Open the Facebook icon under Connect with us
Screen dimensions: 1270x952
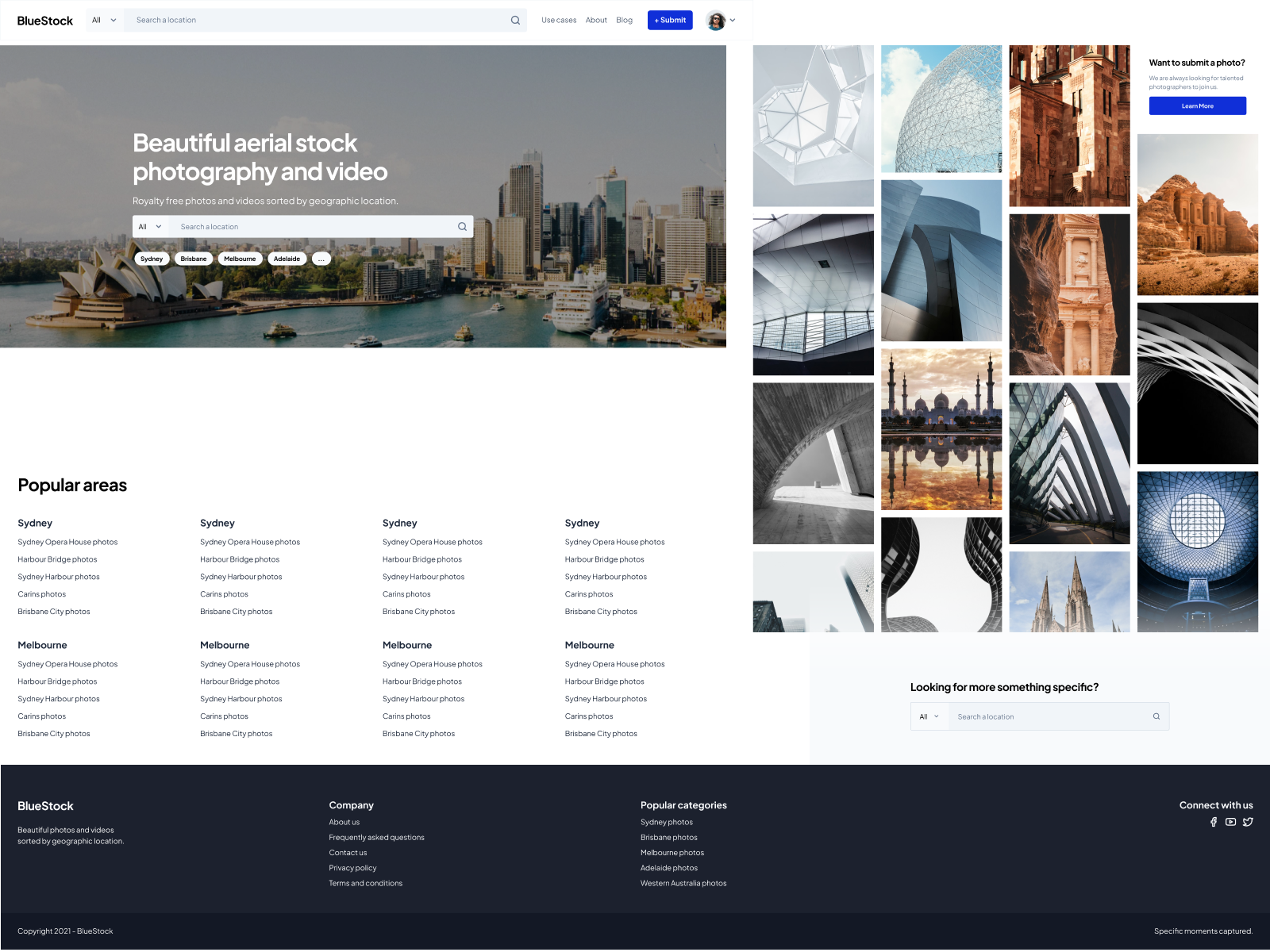(x=1214, y=823)
